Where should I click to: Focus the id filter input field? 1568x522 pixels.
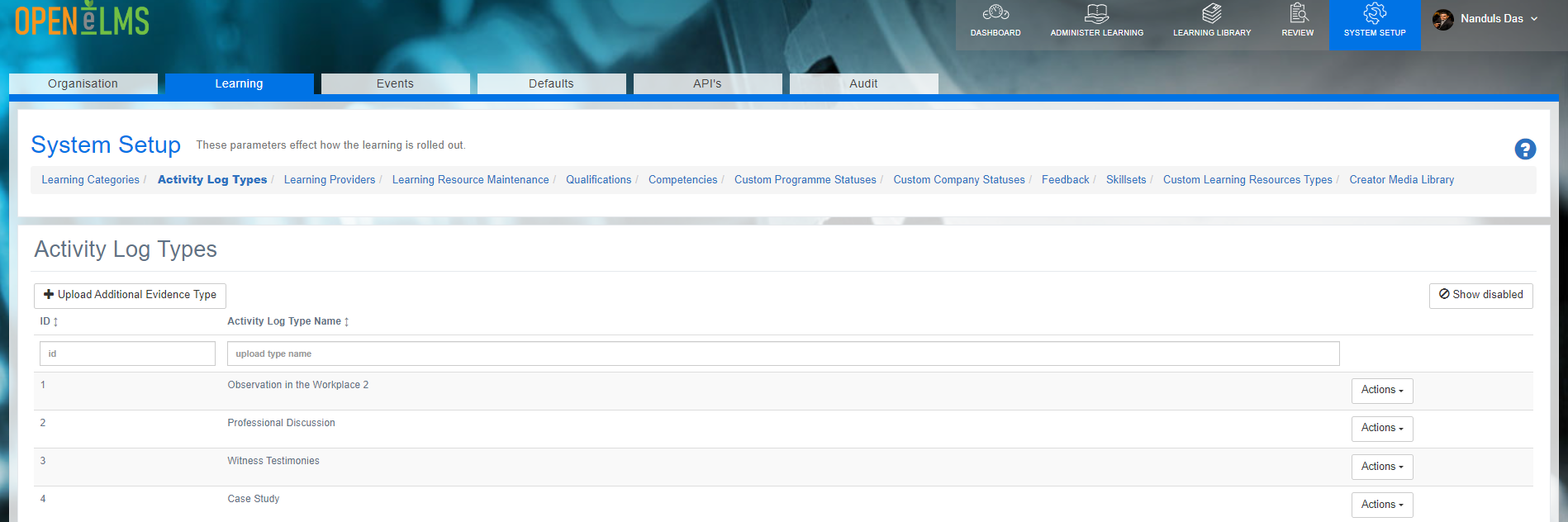pos(127,354)
